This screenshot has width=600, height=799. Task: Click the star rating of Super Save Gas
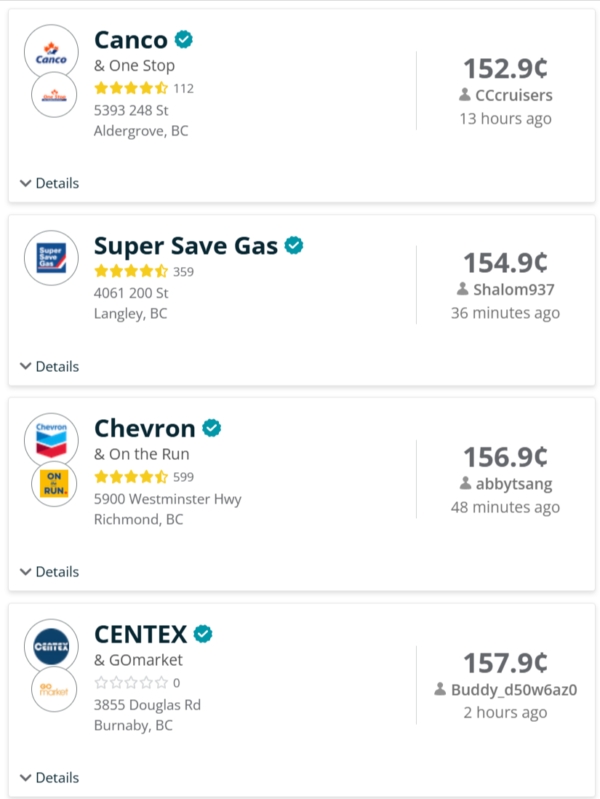point(131,271)
